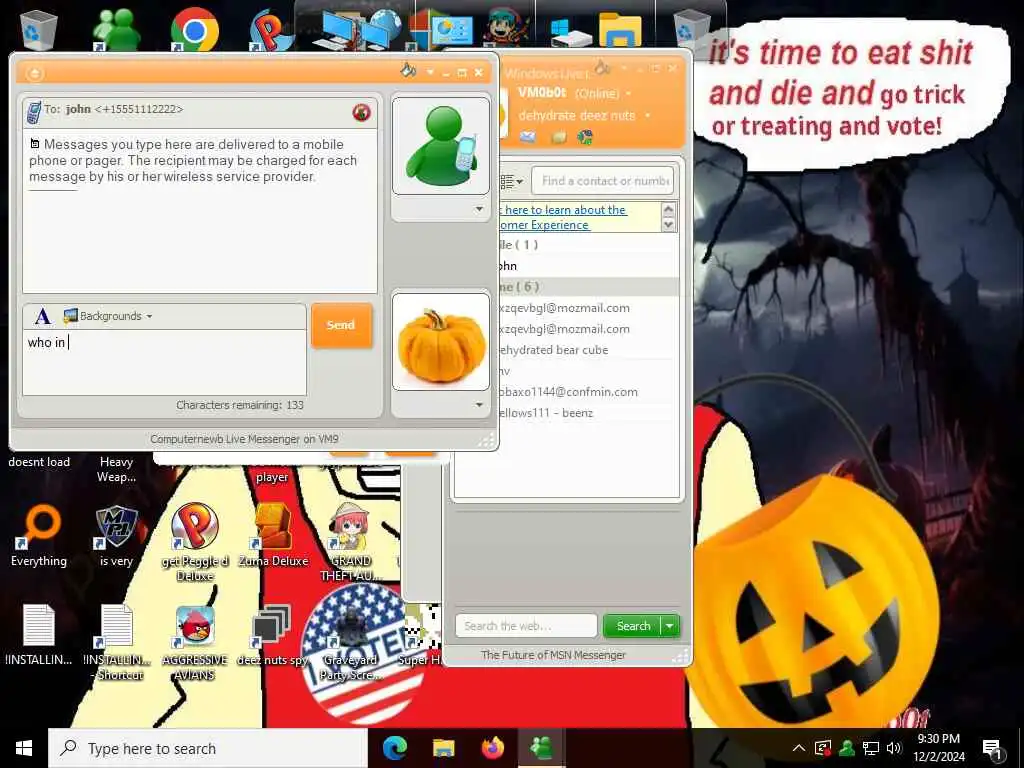Click the green Search button
The image size is (1024, 768).
tap(633, 626)
